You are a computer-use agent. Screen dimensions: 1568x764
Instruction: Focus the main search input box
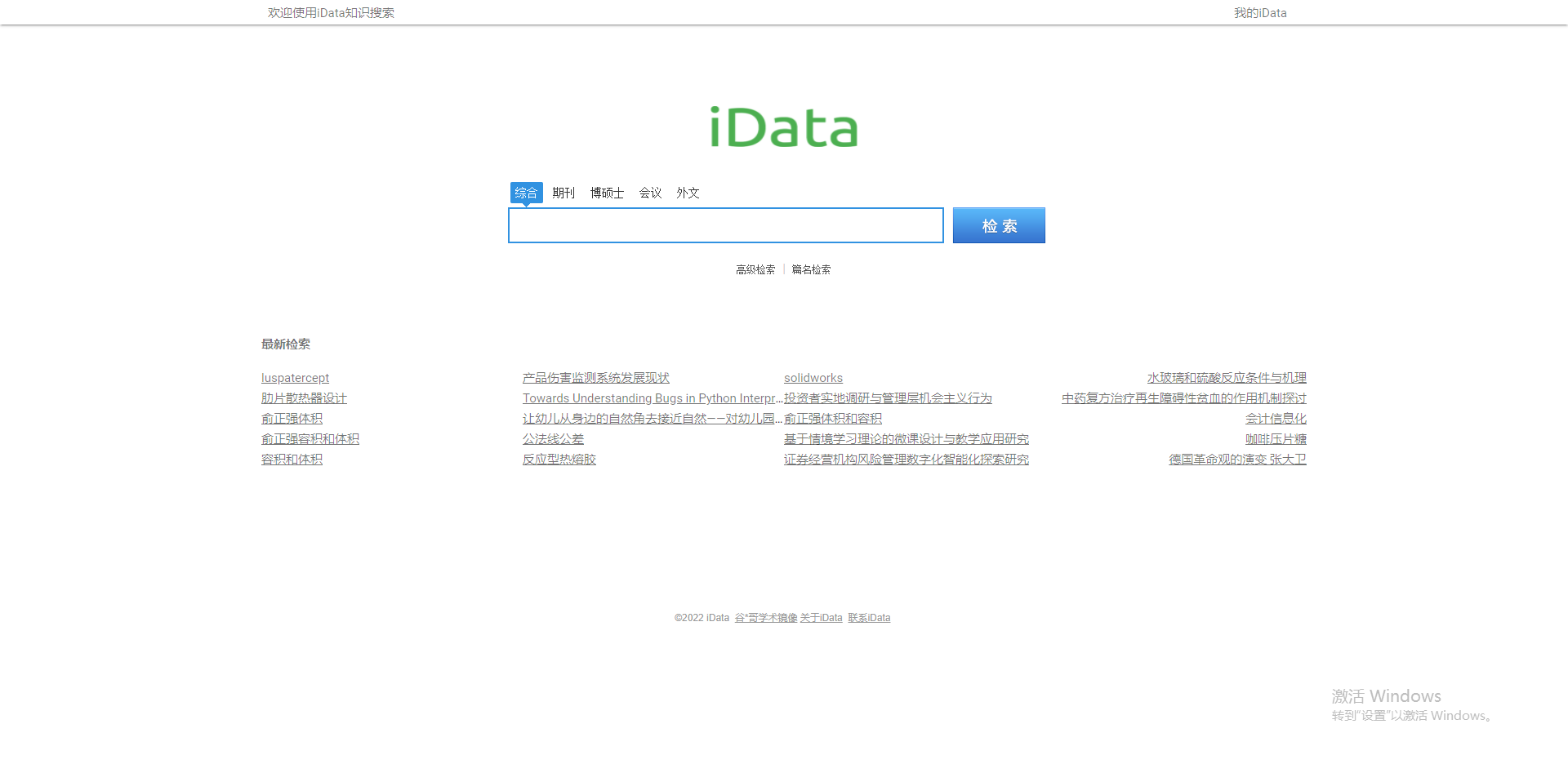(x=726, y=225)
